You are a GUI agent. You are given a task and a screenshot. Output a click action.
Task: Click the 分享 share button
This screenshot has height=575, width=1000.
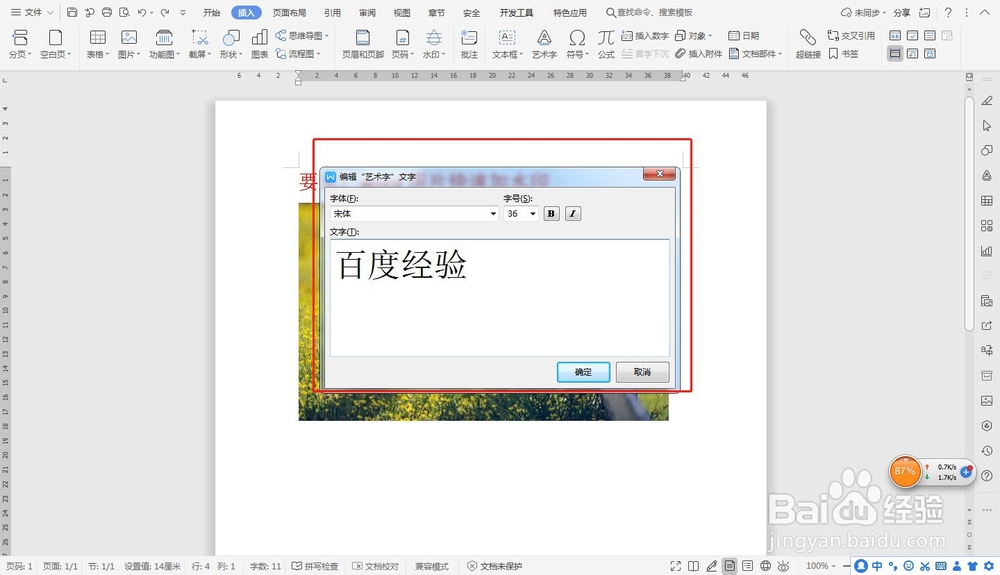click(902, 12)
